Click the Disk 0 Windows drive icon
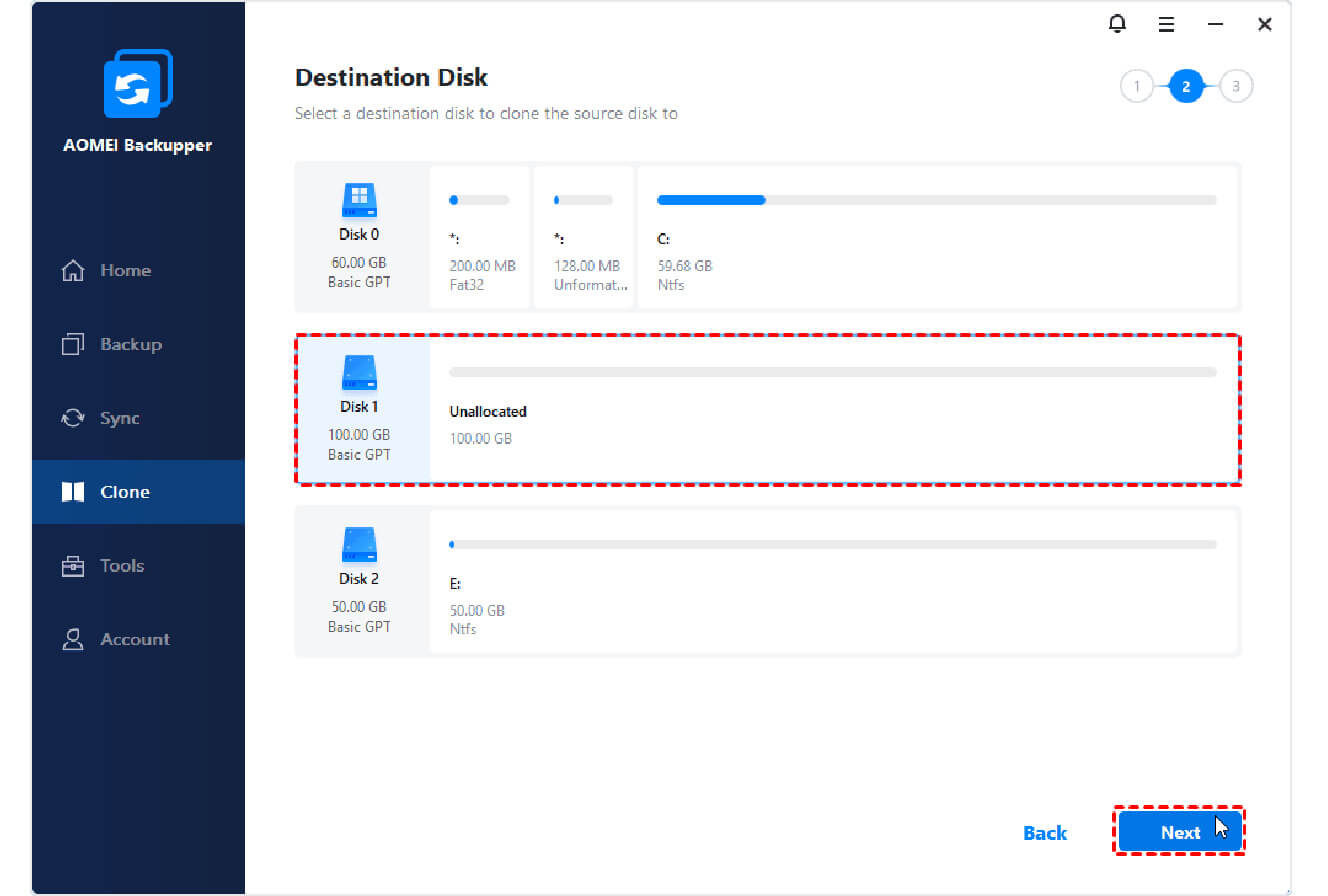 (359, 201)
